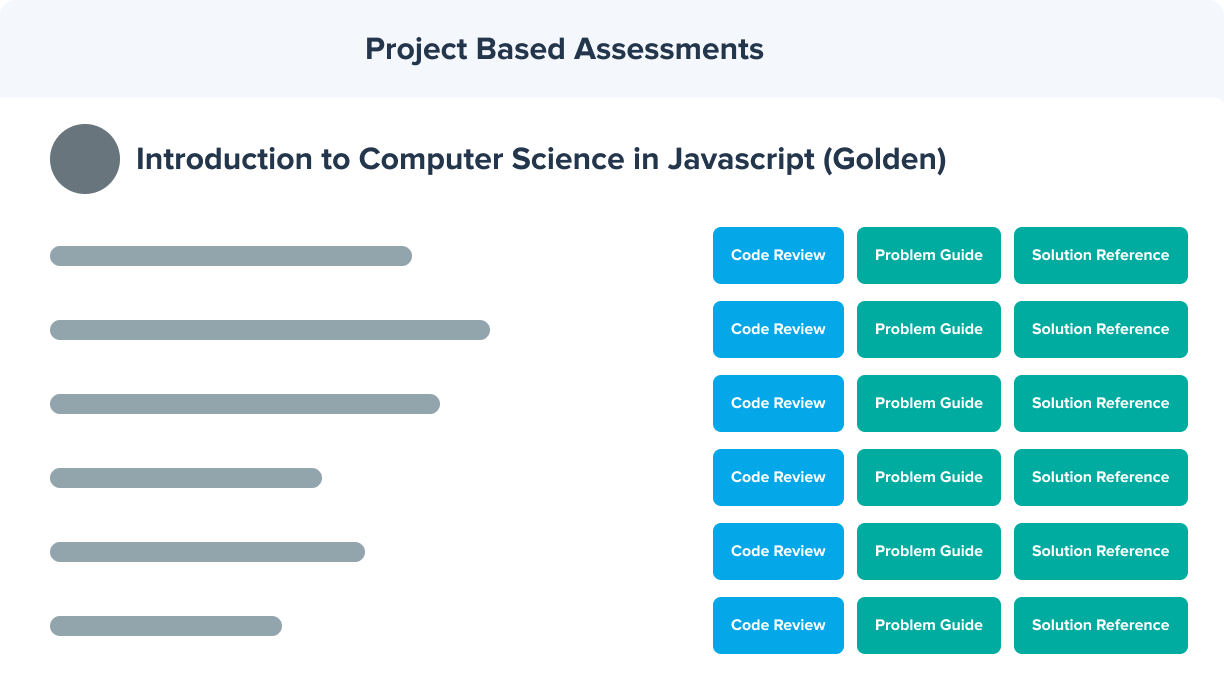
Task: Open Solution Reference in fifth row
Action: coord(1101,551)
